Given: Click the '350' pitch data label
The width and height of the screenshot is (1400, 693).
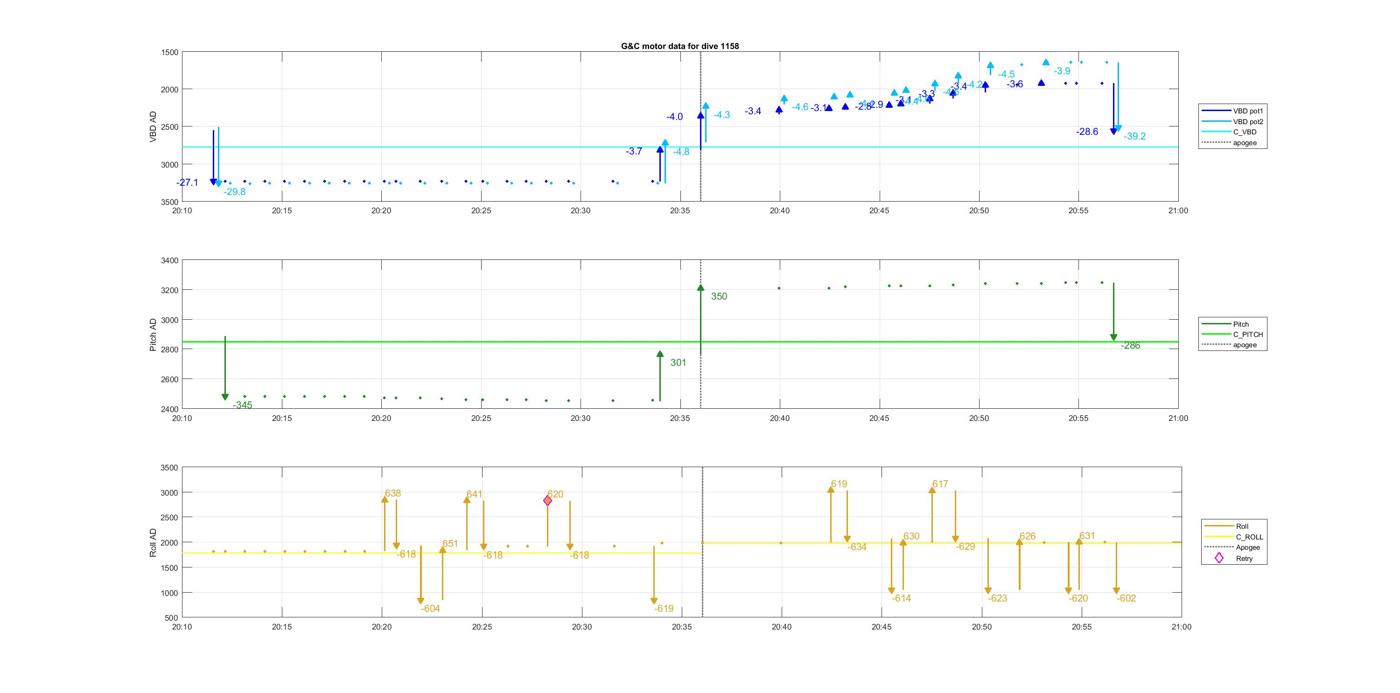Looking at the screenshot, I should [x=719, y=297].
